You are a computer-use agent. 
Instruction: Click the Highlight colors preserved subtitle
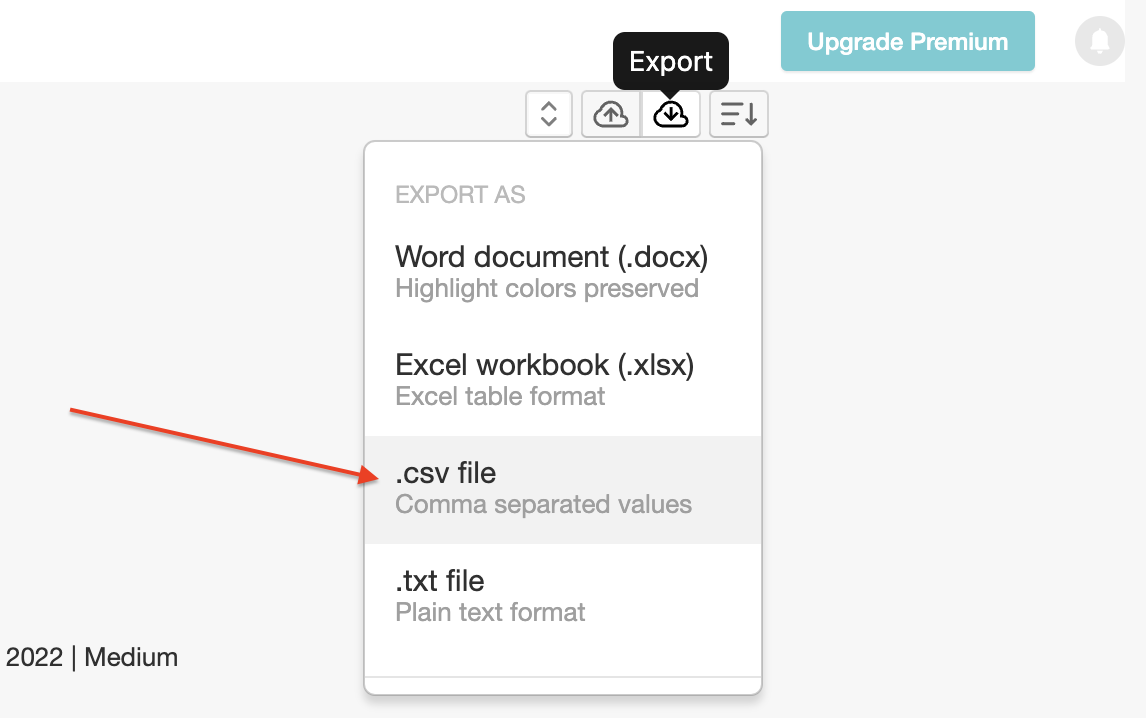pyautogui.click(x=547, y=288)
